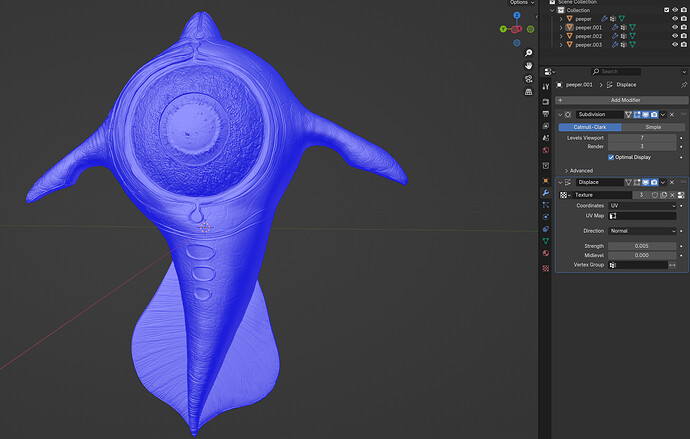This screenshot has width=690, height=439.
Task: Open the Physics properties tab
Action: coord(546,217)
